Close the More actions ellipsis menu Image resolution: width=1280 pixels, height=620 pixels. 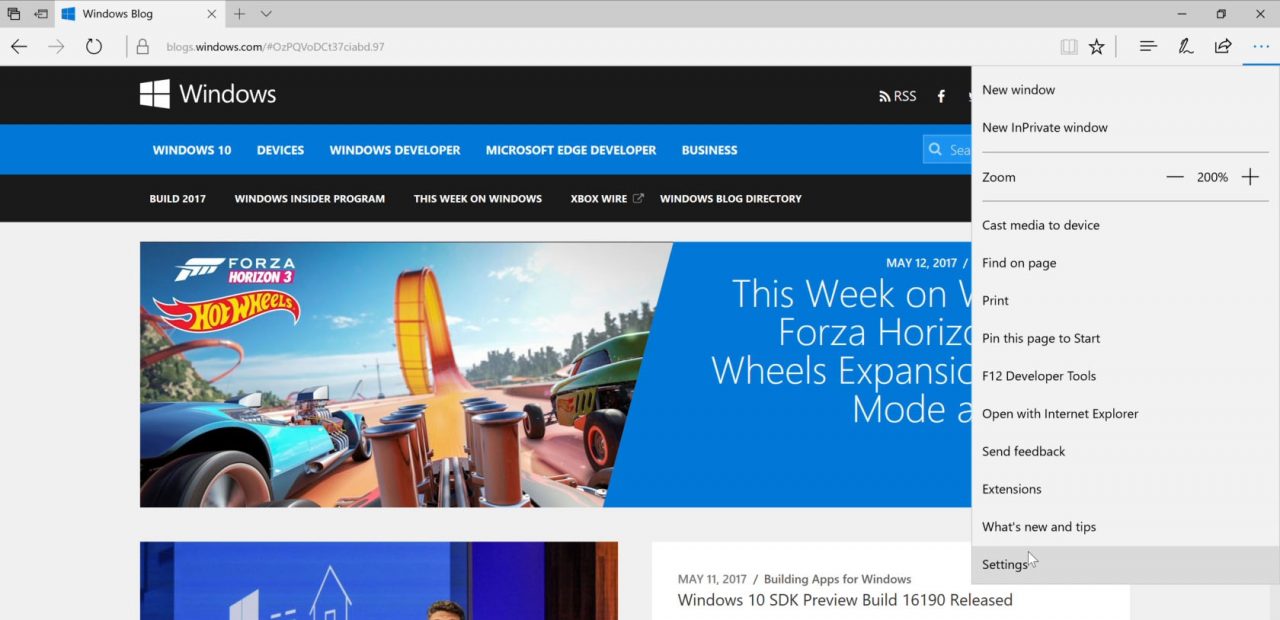tap(1260, 46)
